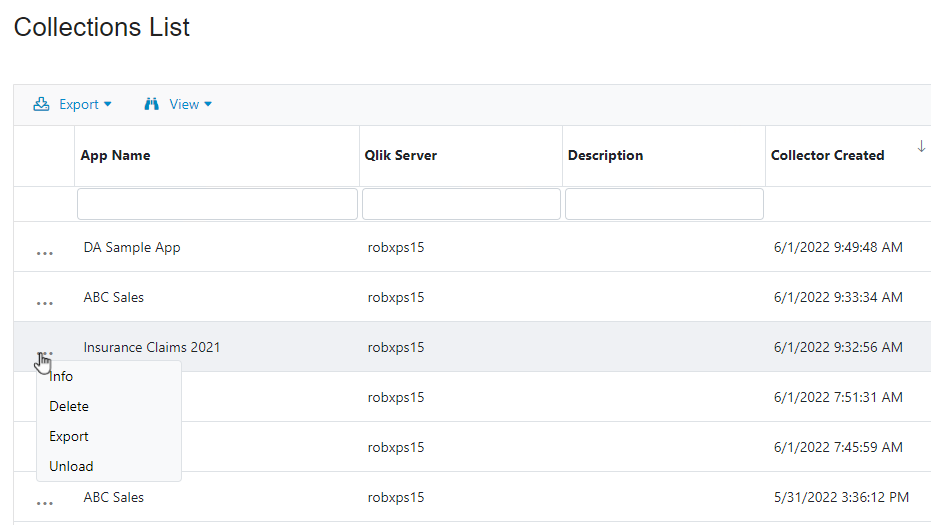Click the sort arrow in Collector Created column

click(x=921, y=147)
